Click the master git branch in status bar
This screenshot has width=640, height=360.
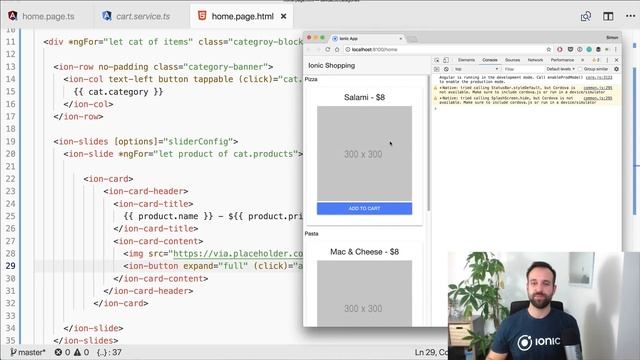tap(27, 352)
